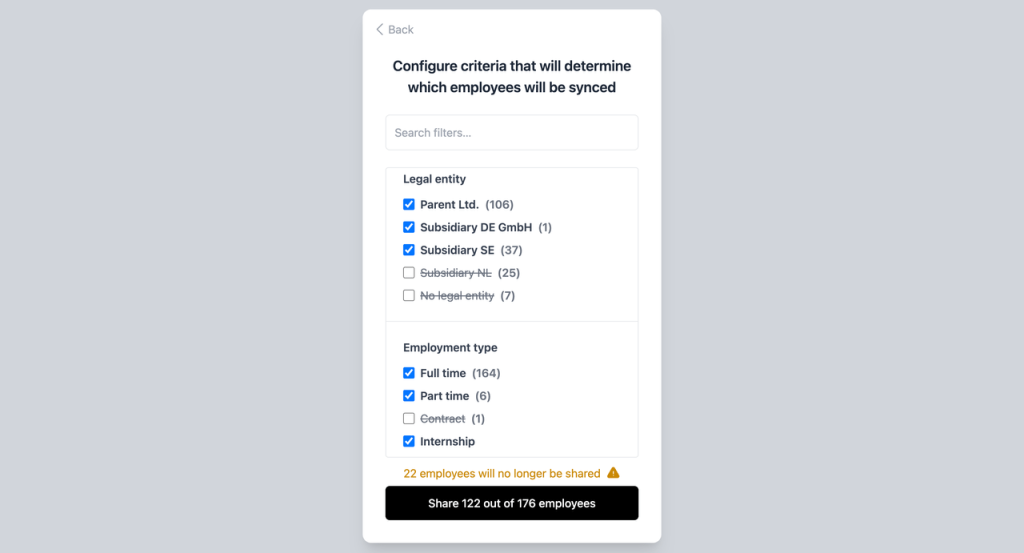Go back using the Back link
The width and height of the screenshot is (1024, 553).
[394, 29]
